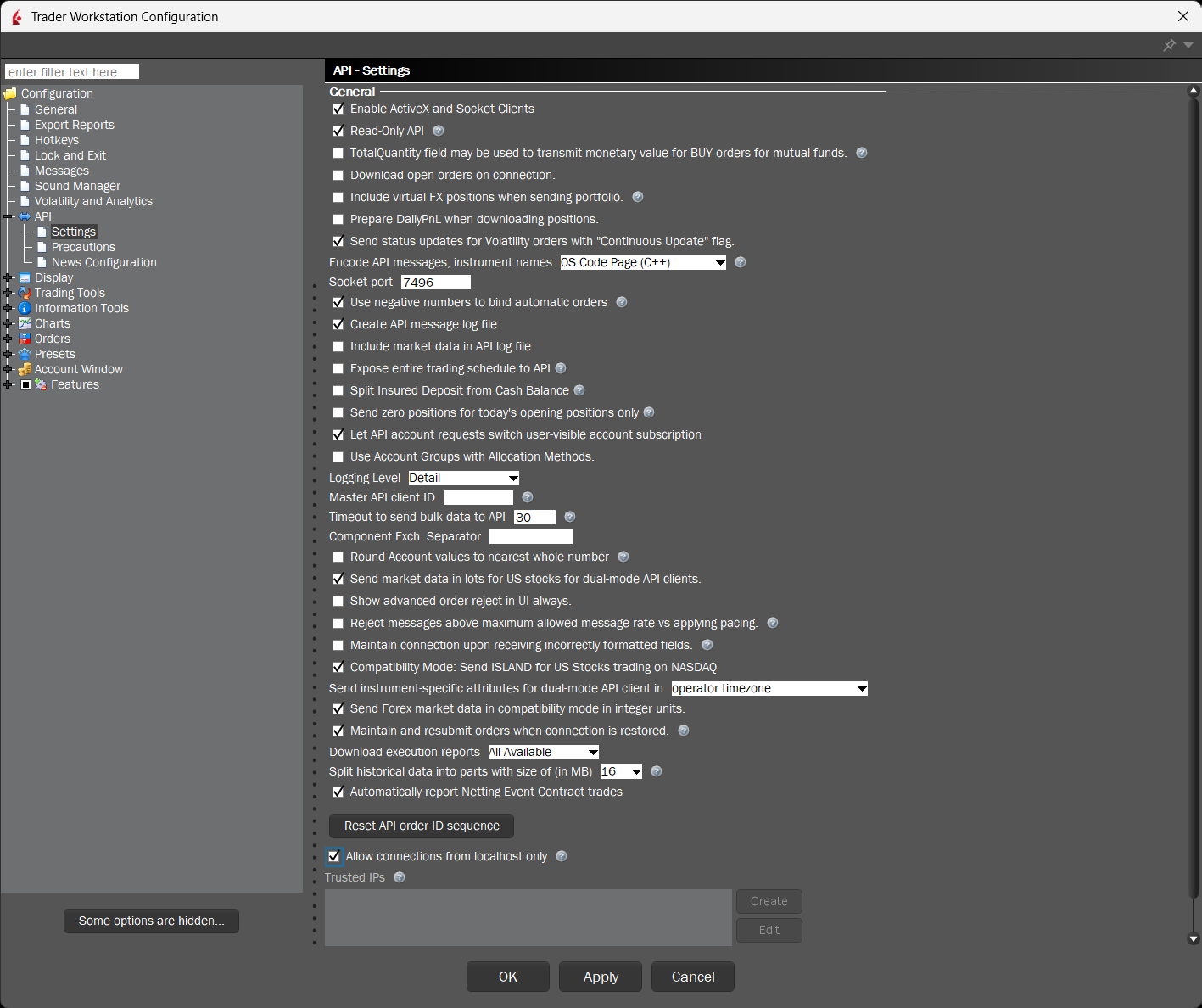Select Precautions under the API section
The height and width of the screenshot is (1008, 1202).
[82, 247]
